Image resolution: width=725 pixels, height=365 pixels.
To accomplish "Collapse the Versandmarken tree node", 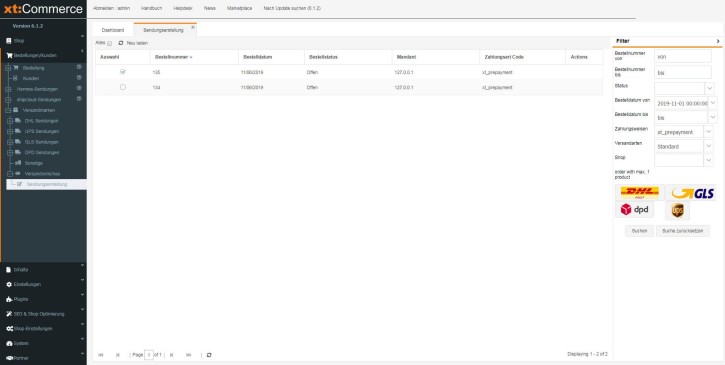I will click(x=8, y=110).
